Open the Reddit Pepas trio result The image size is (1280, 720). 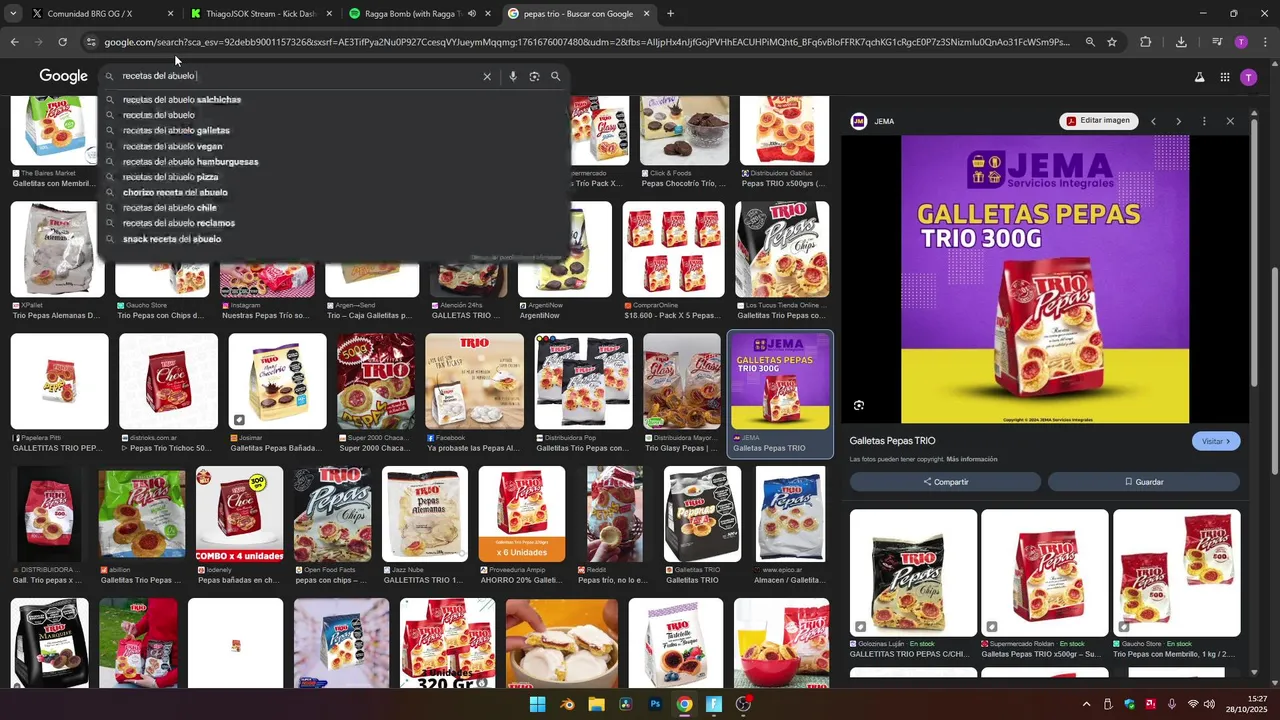tap(615, 514)
